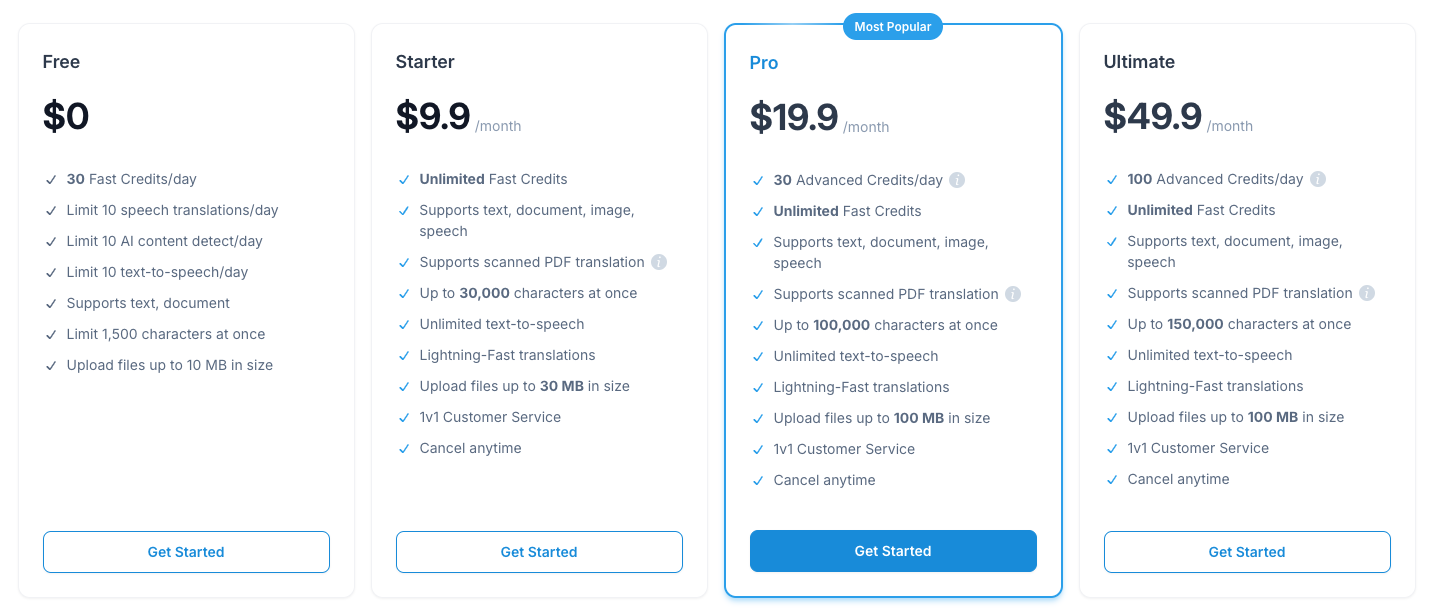
Task: Click Get Started under the Starter plan
Action: (539, 551)
